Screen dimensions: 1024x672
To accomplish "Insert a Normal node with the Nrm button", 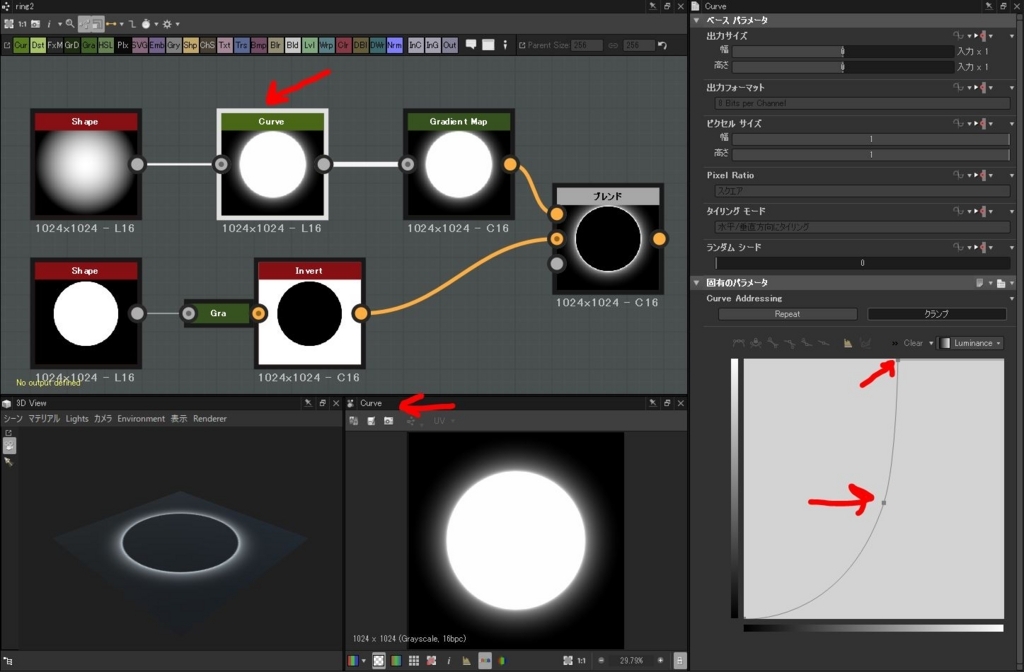I will click(x=394, y=45).
